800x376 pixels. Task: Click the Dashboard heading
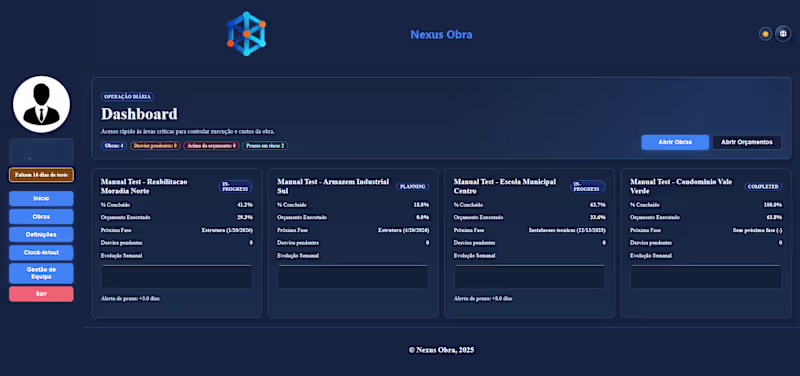click(139, 114)
